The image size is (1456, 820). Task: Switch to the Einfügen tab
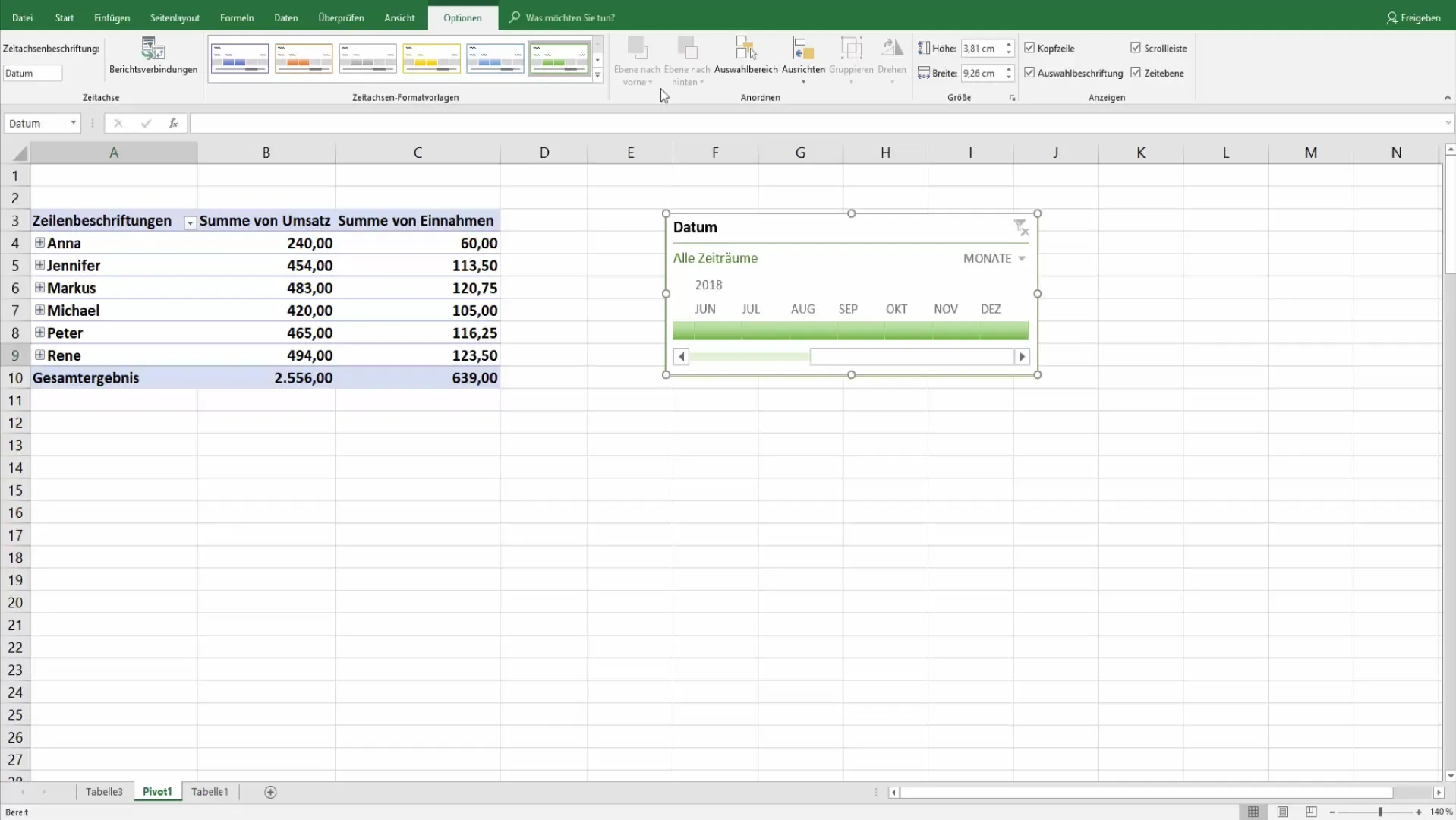pyautogui.click(x=112, y=17)
